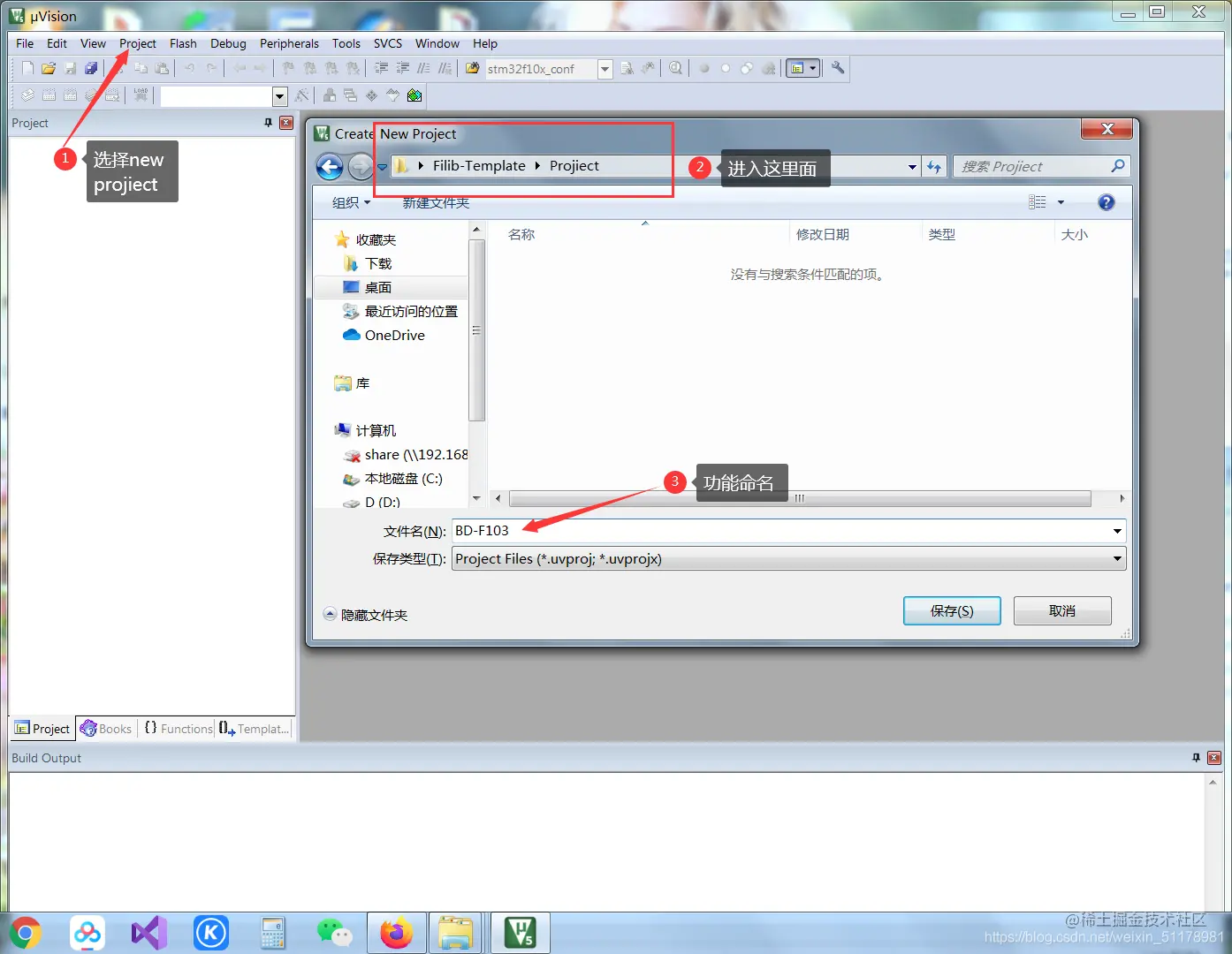Click the File Extensions and Books icon
Screen dimensions: 1232x954
pos(330,95)
